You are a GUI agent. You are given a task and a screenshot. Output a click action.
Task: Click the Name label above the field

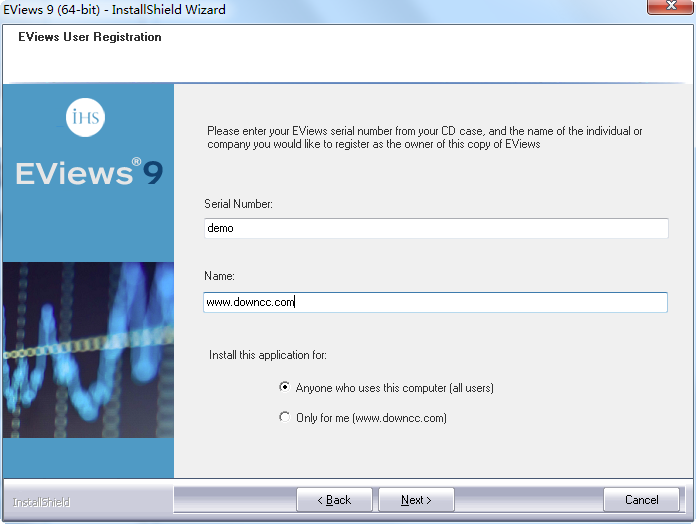tap(220, 275)
